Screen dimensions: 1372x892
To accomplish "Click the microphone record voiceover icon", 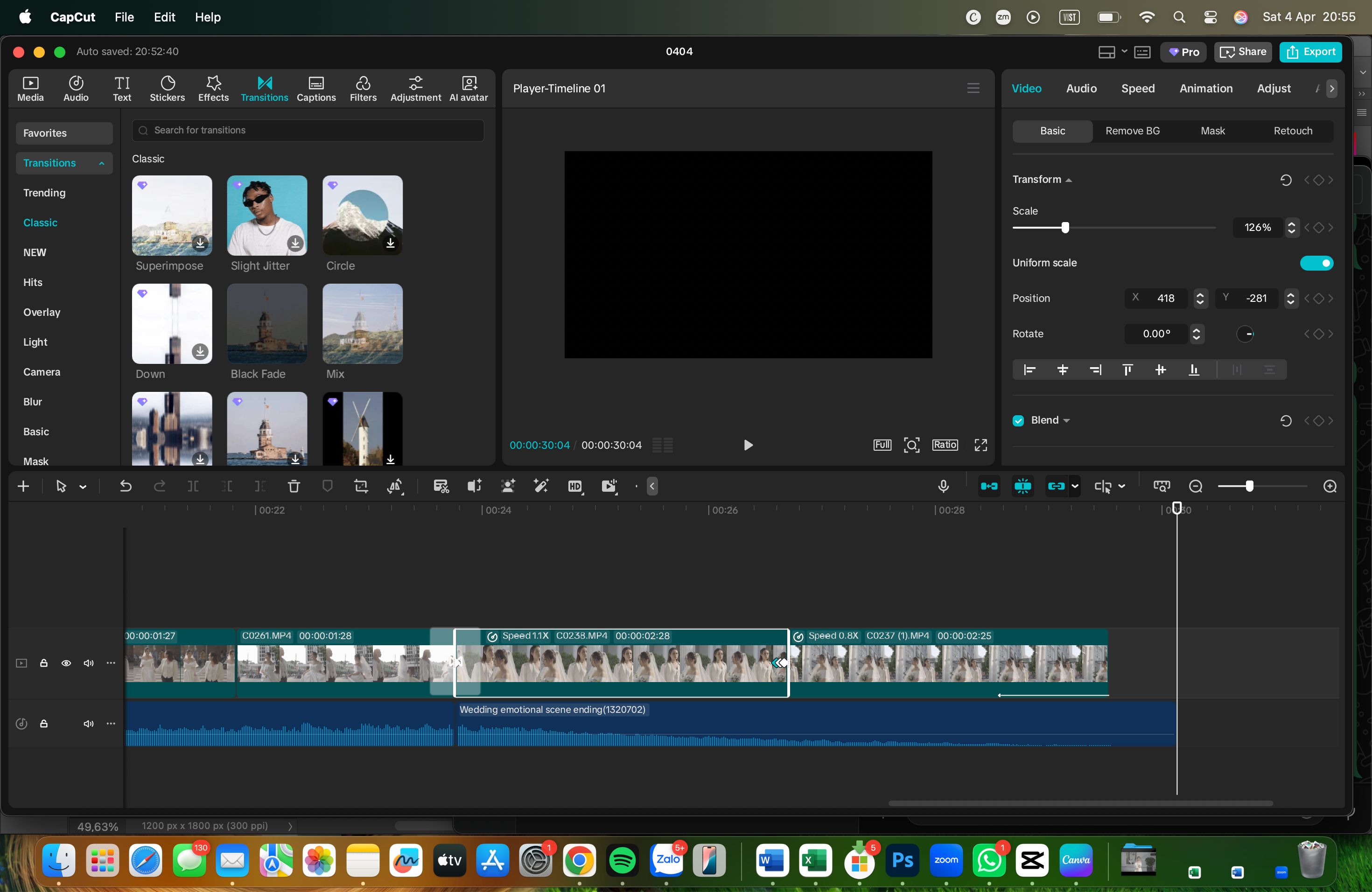I will point(943,486).
